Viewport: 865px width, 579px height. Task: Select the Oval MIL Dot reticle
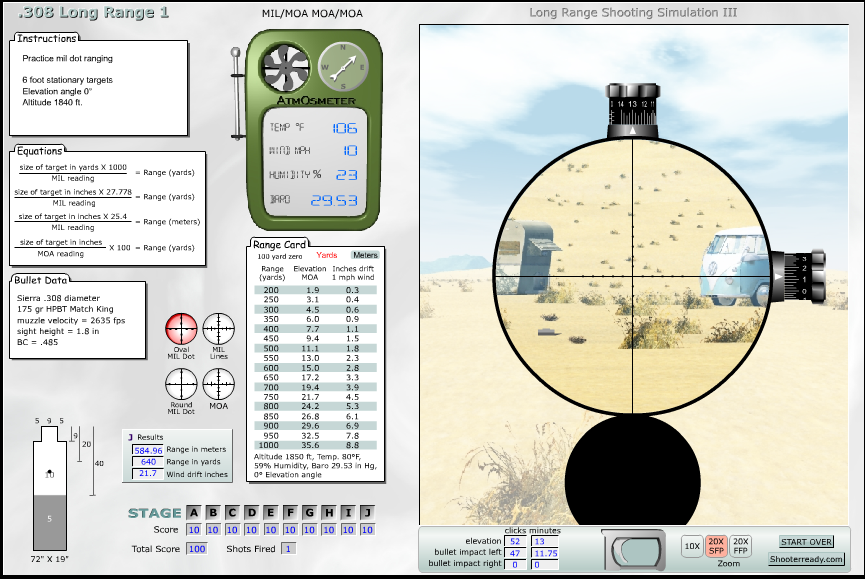182,329
